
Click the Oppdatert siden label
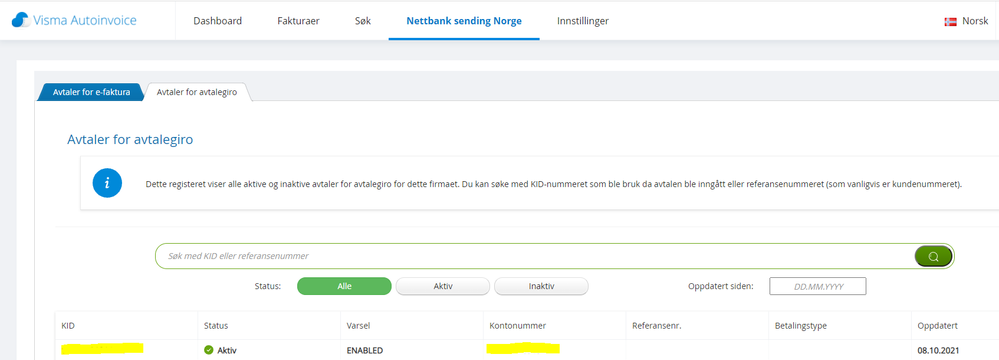tap(721, 286)
